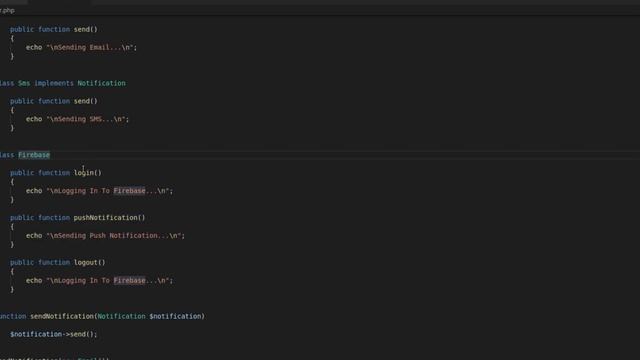The width and height of the screenshot is (640, 360).
Task: Click Firebase in the login() echo string
Action: (x=129, y=191)
